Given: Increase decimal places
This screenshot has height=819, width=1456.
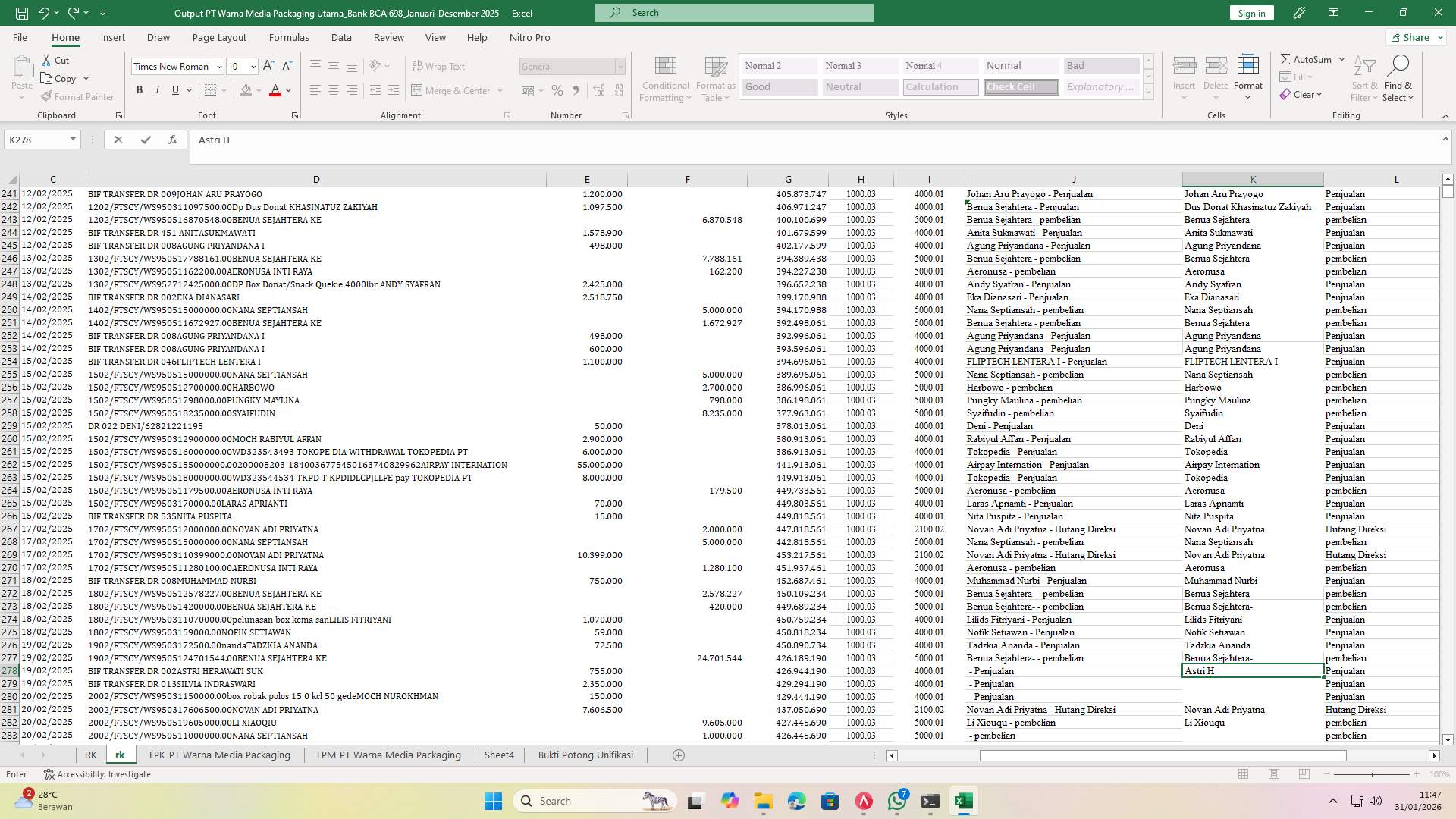Looking at the screenshot, I should pyautogui.click(x=598, y=90).
